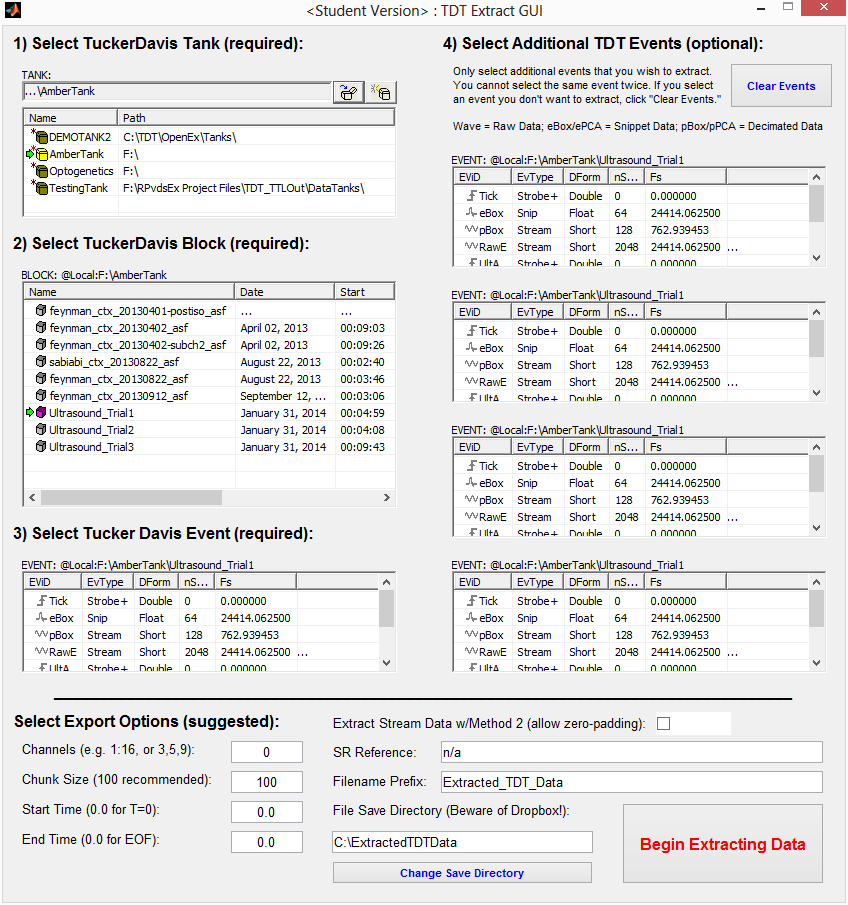Click the add new tank icon button
This screenshot has width=848, height=905.
[381, 92]
